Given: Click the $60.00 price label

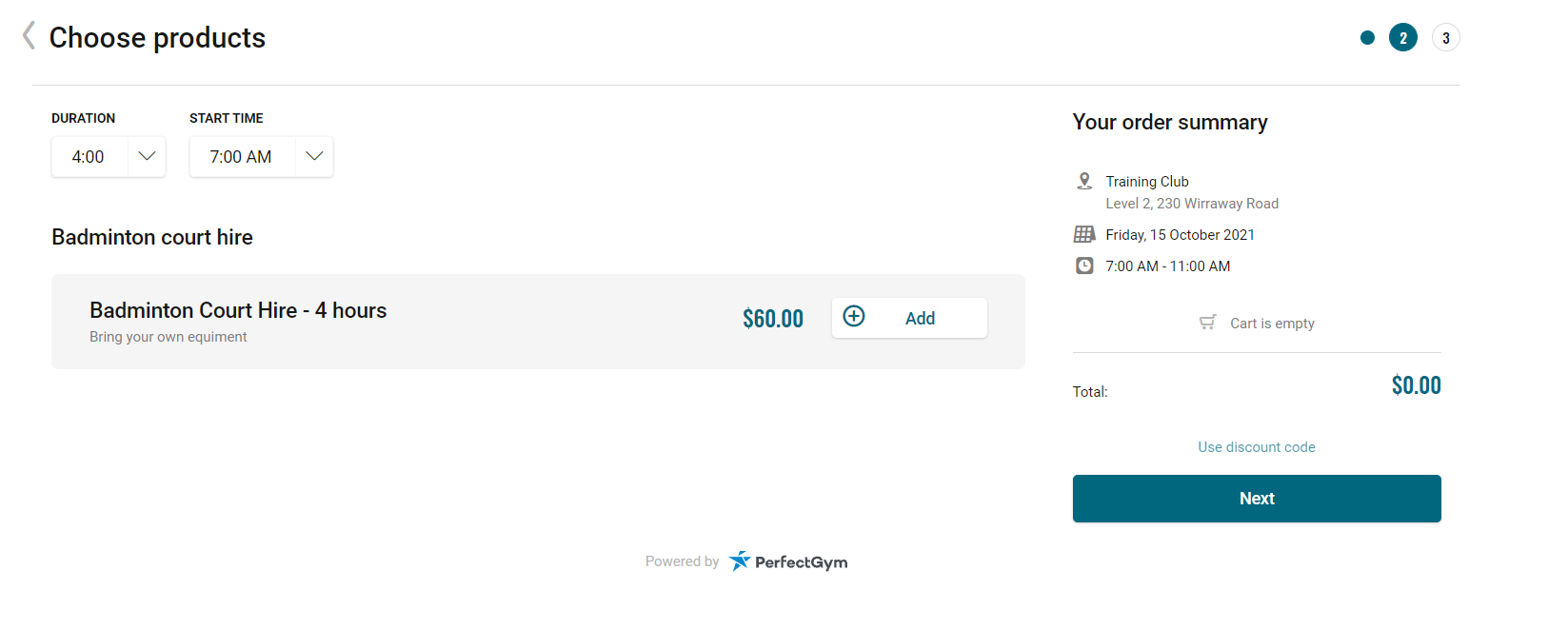Looking at the screenshot, I should 772,319.
